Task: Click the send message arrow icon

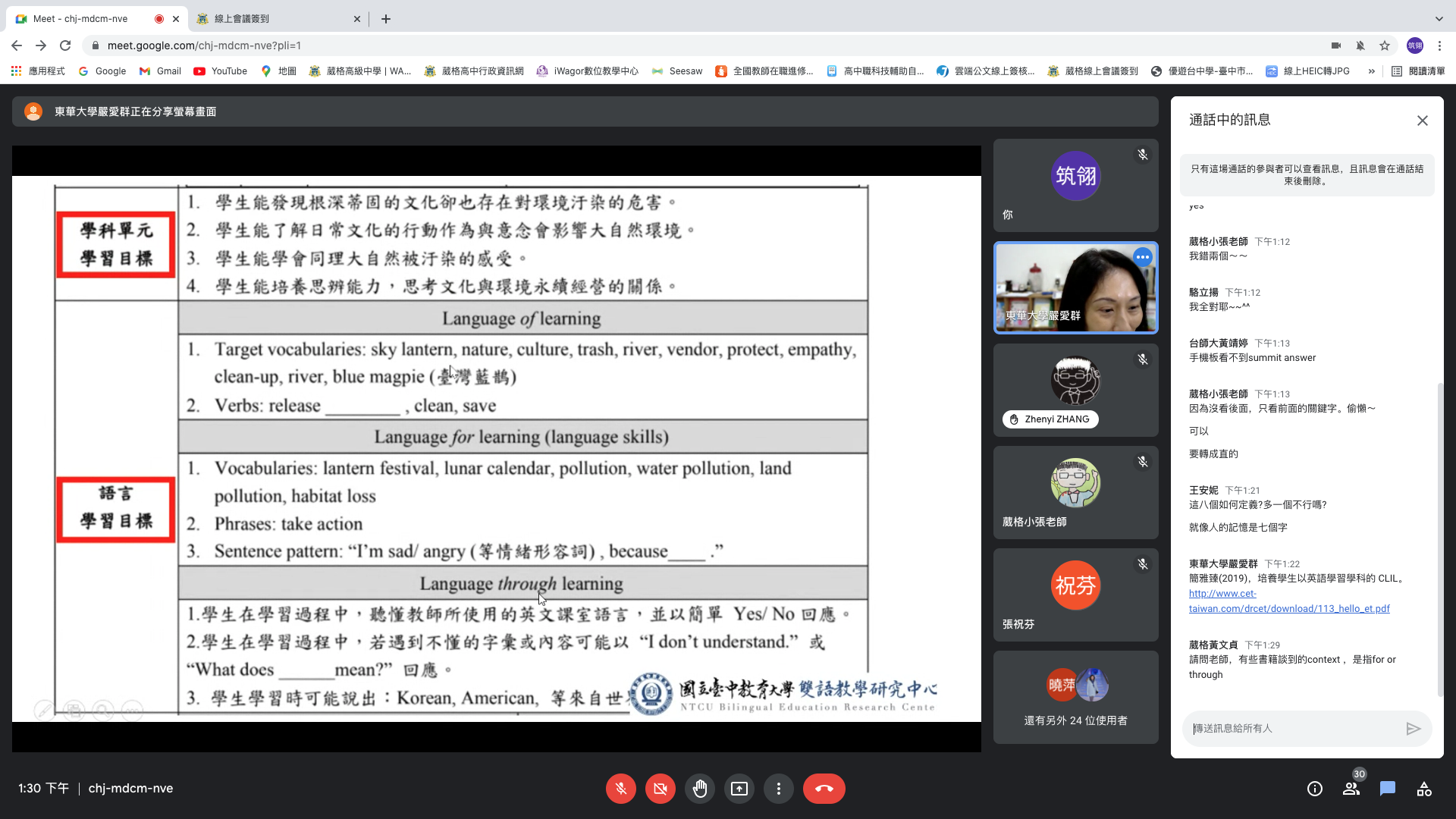Action: (1413, 729)
